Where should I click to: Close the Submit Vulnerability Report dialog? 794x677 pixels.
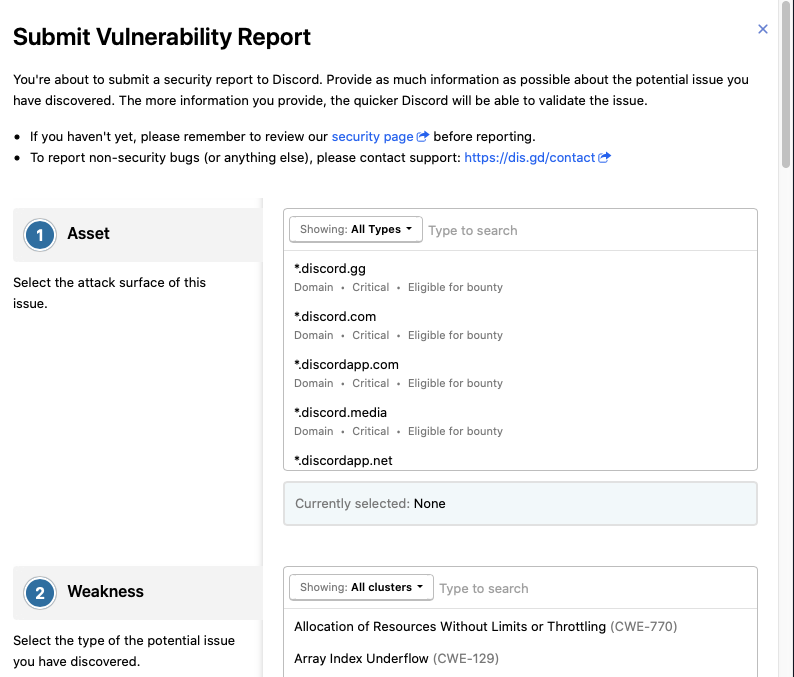pos(763,29)
